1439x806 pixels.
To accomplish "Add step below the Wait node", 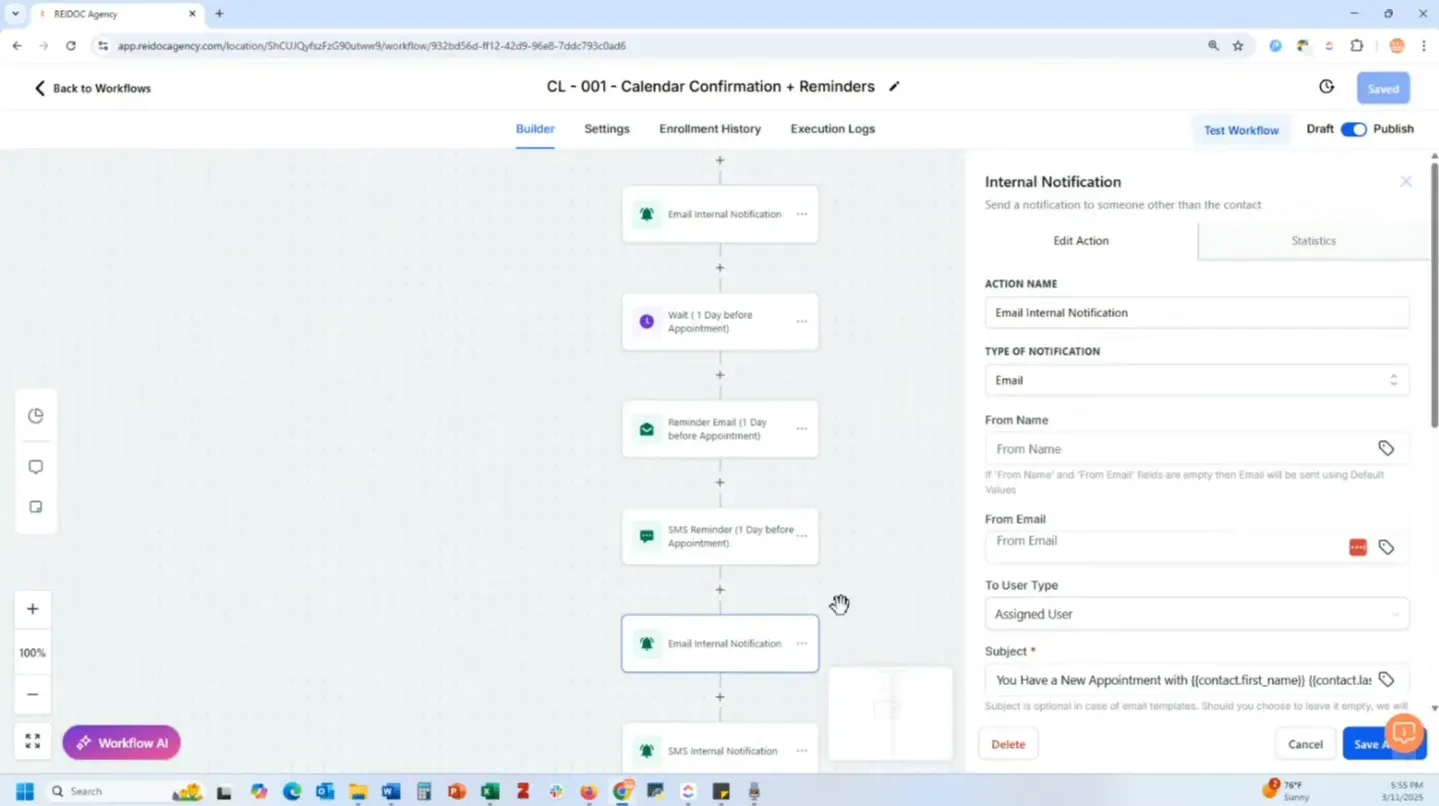I will point(719,375).
